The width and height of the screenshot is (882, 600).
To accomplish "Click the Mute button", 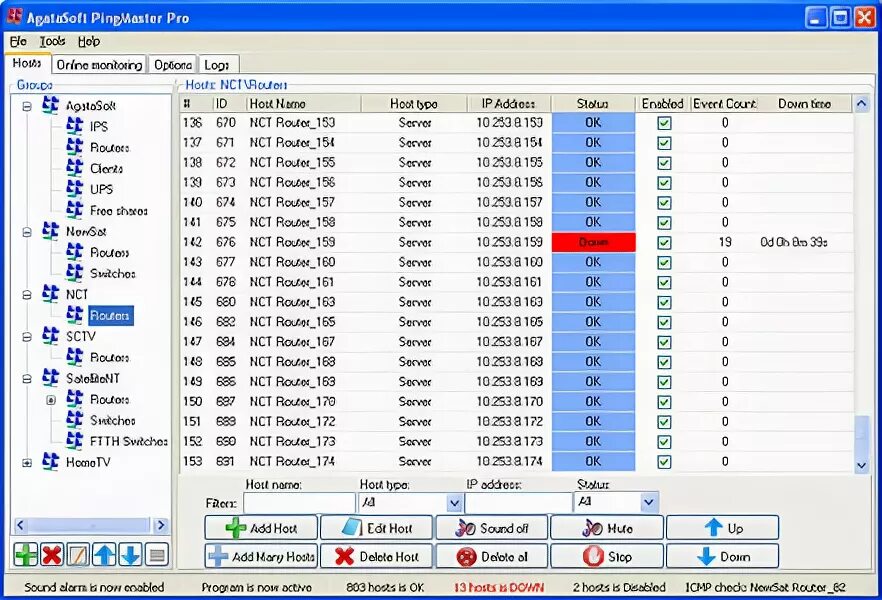I will (x=607, y=528).
